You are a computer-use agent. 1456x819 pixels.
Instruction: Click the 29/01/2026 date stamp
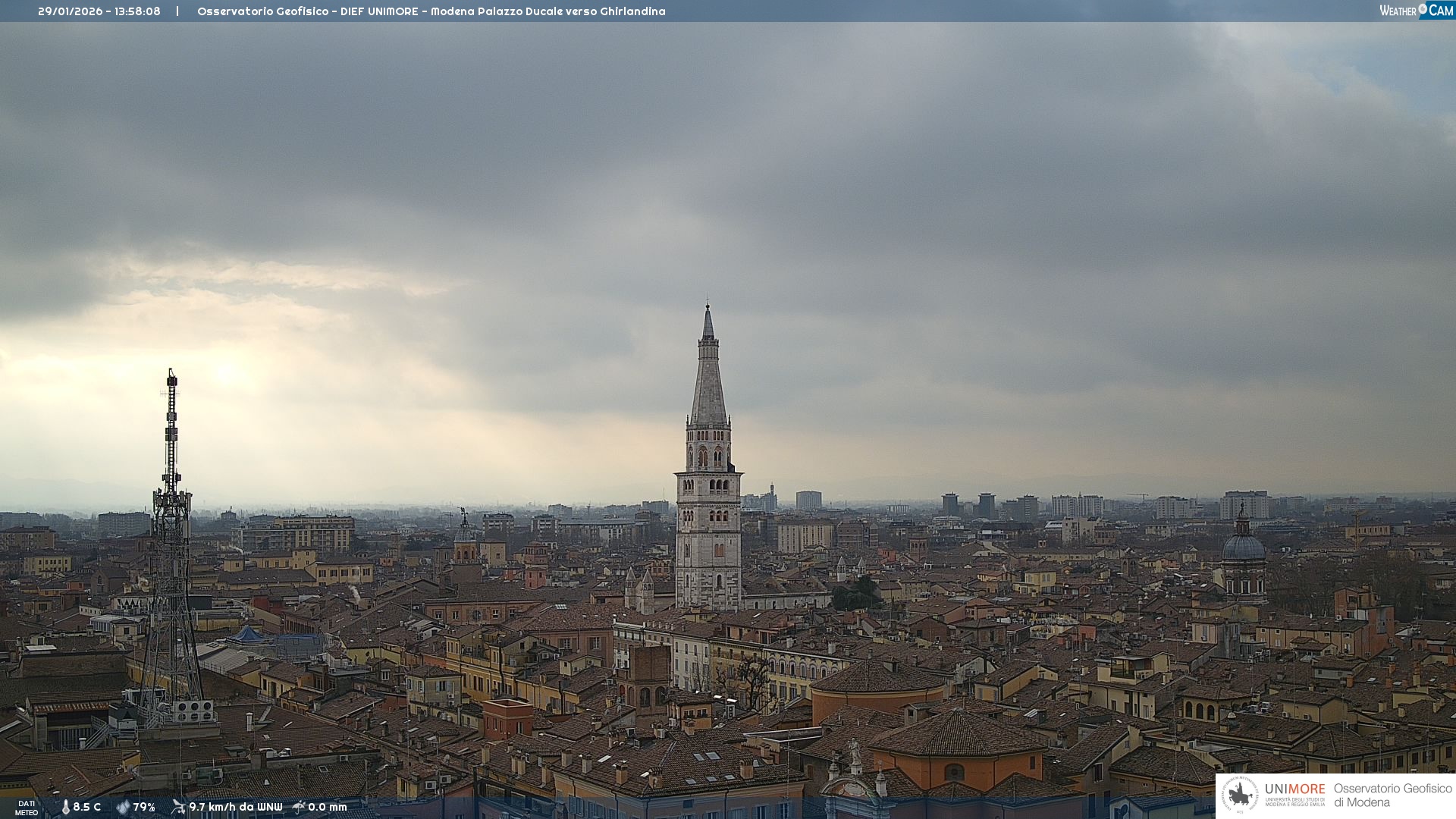click(70, 11)
